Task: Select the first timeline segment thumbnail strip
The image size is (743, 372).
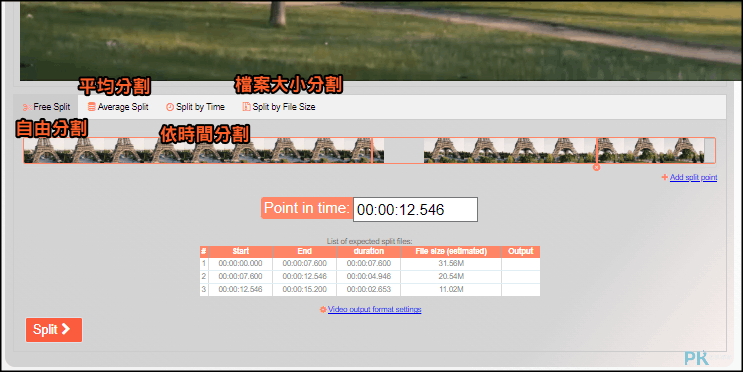Action: (198, 150)
